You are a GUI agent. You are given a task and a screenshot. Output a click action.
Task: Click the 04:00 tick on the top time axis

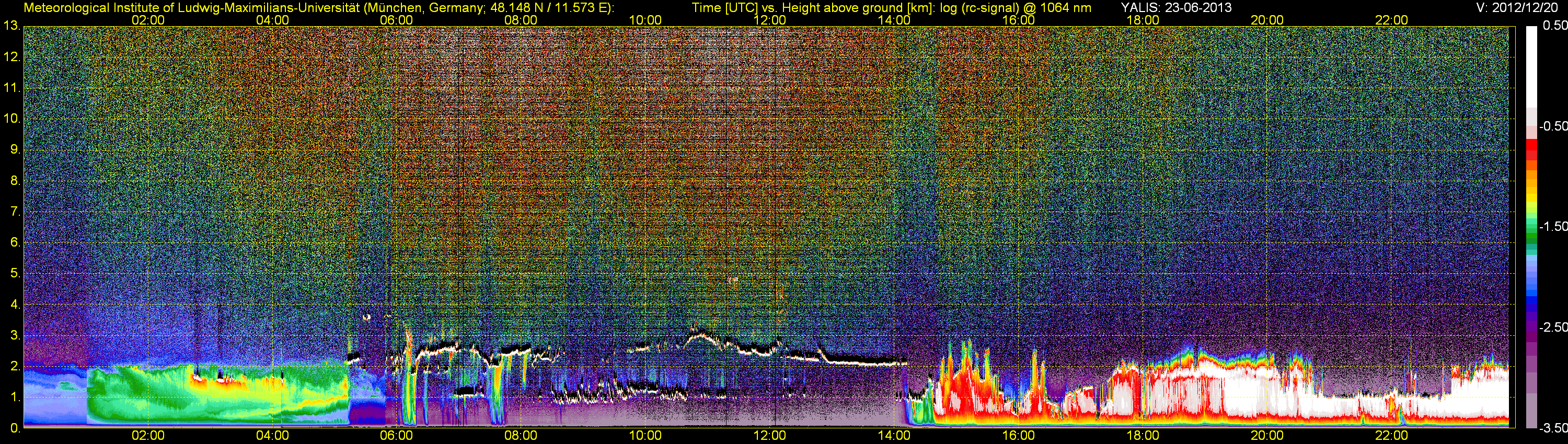(273, 20)
